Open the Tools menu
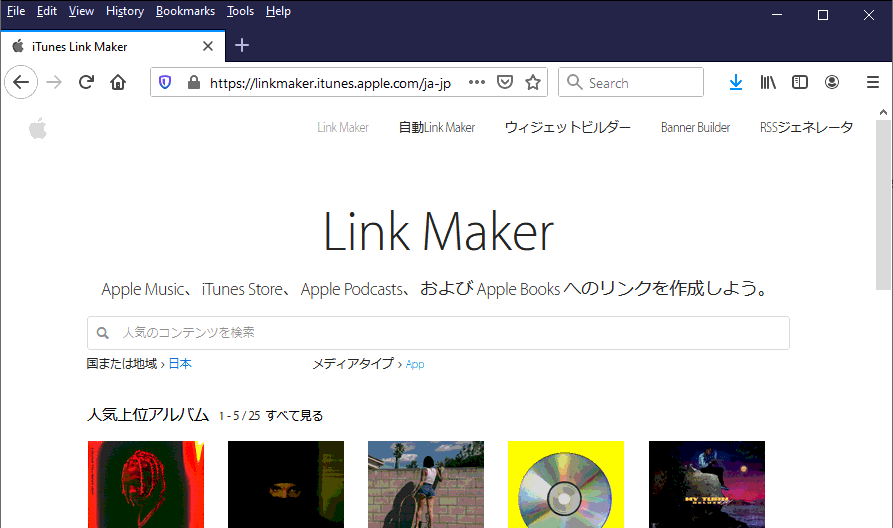This screenshot has height=528, width=893. click(x=240, y=11)
